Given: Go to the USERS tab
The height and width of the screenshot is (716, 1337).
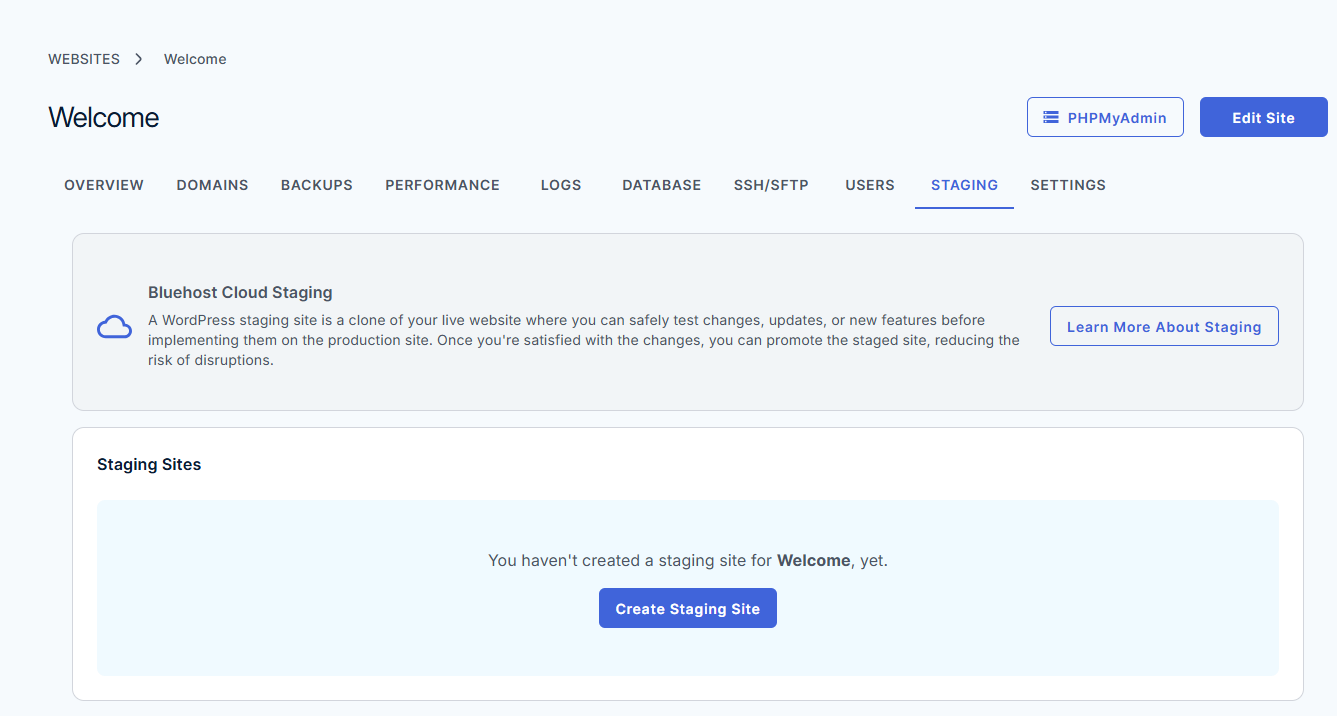Looking at the screenshot, I should pos(870,185).
